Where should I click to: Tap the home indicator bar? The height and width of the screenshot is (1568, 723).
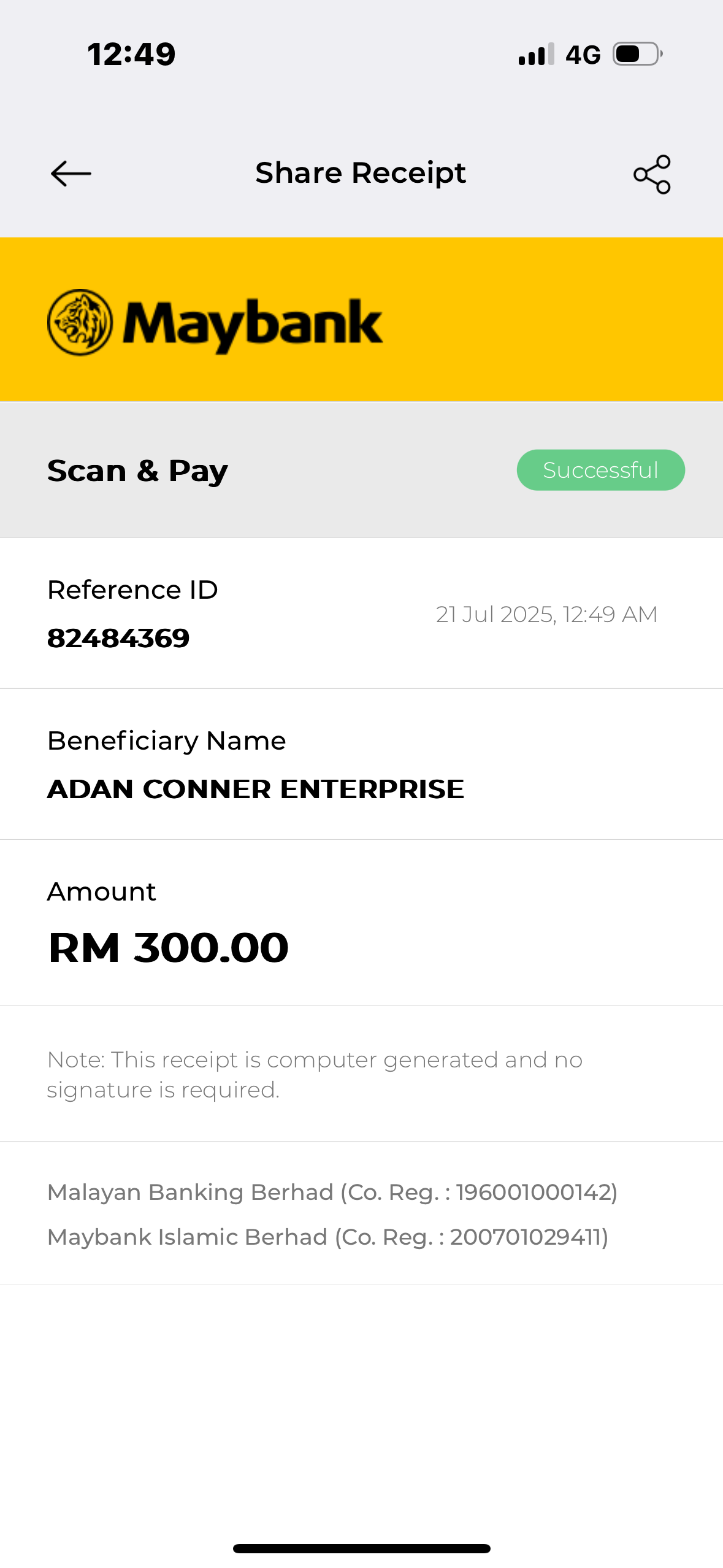coord(361,1548)
